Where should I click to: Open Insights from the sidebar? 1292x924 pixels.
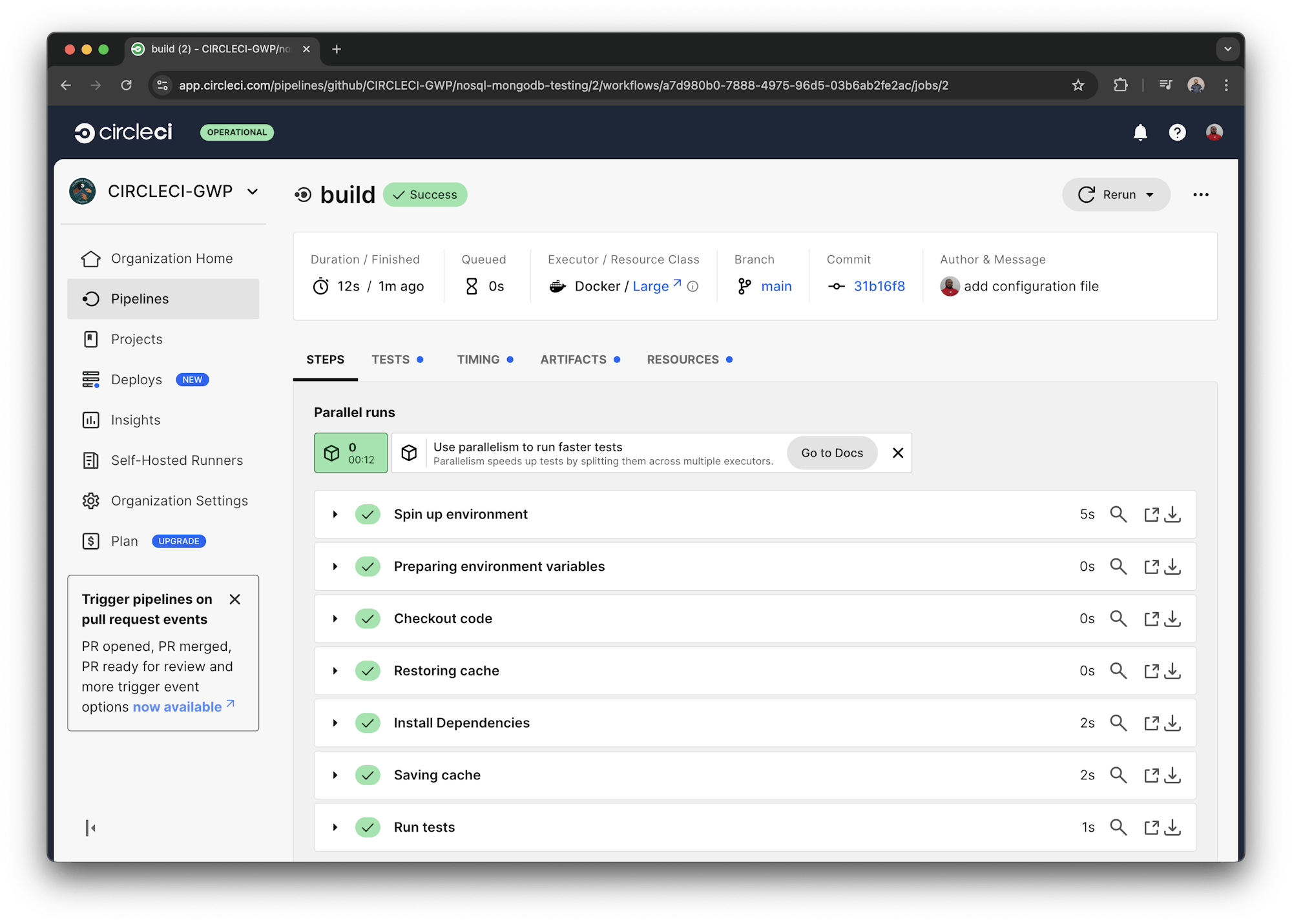(136, 420)
